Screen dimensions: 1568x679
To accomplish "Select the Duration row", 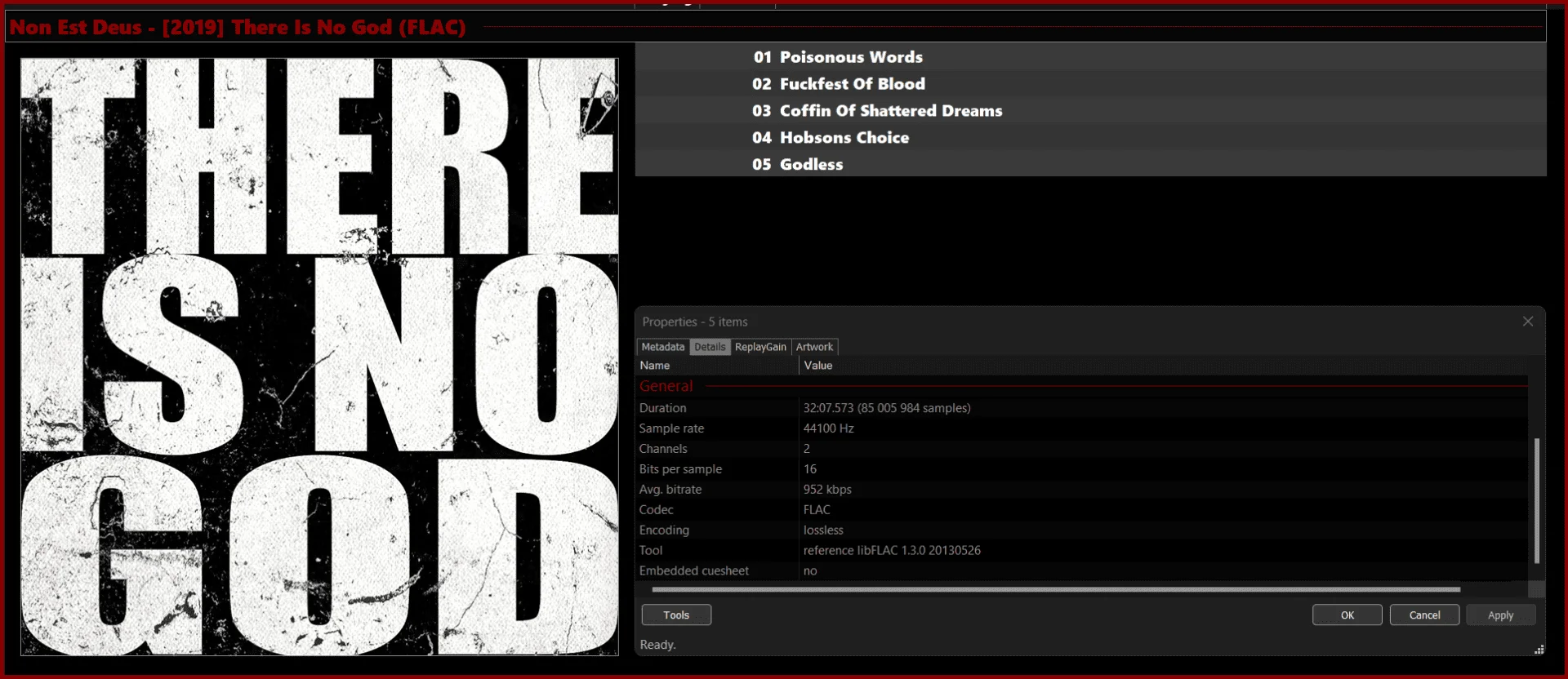I will point(1082,408).
